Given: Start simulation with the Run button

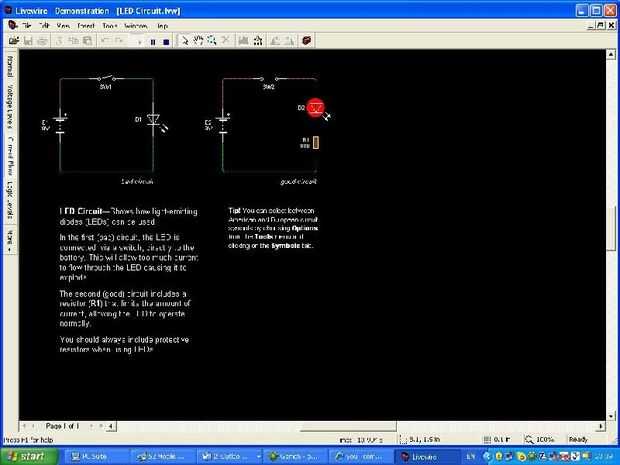Looking at the screenshot, I should coord(139,41).
